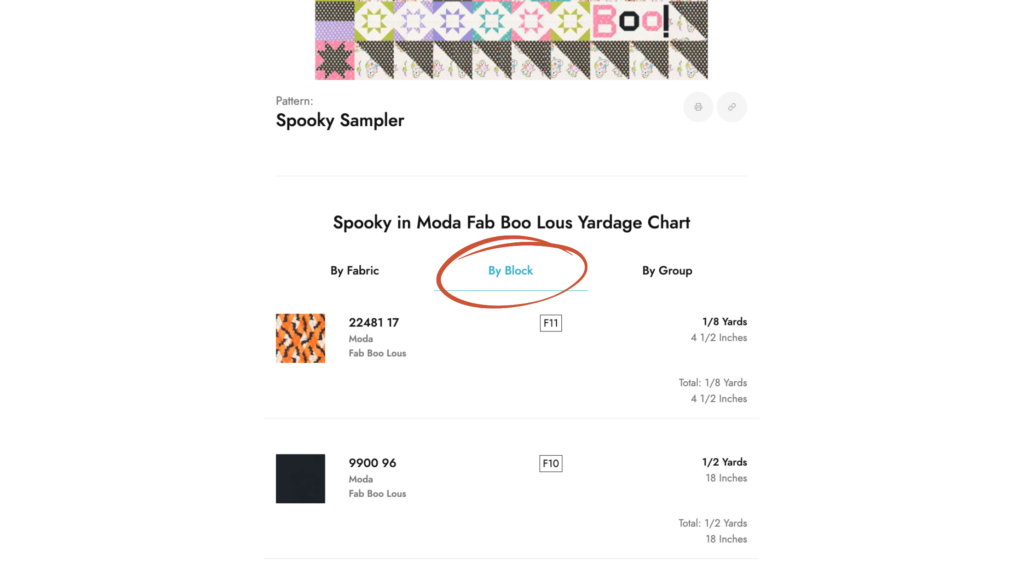Image resolution: width=1024 pixels, height=576 pixels.
Task: Click the 1/2 Yards amount for F10
Action: pyautogui.click(x=724, y=462)
